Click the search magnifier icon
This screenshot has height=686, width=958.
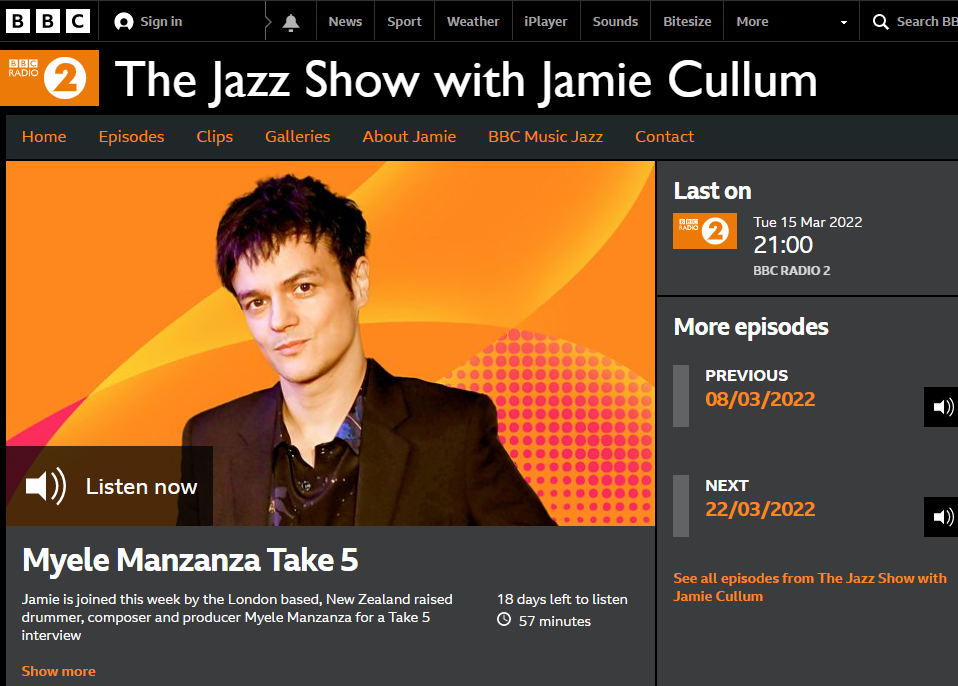880,22
